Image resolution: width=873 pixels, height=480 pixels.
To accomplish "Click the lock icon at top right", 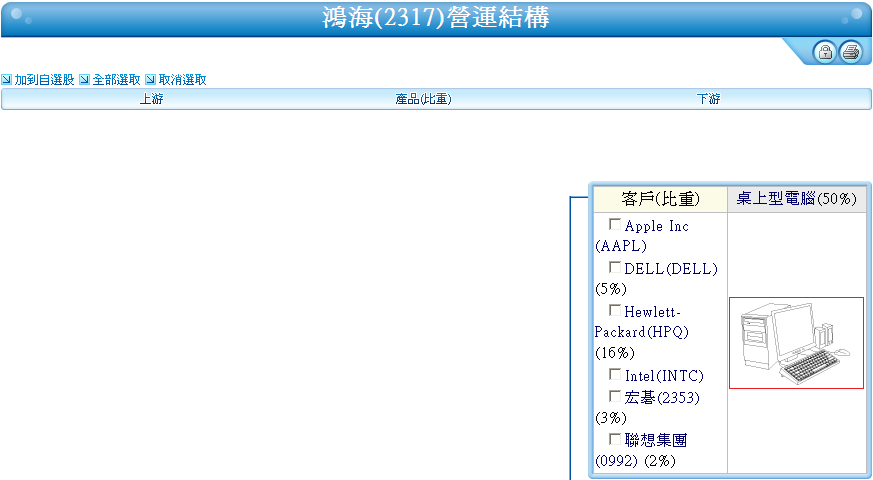I will tap(824, 52).
